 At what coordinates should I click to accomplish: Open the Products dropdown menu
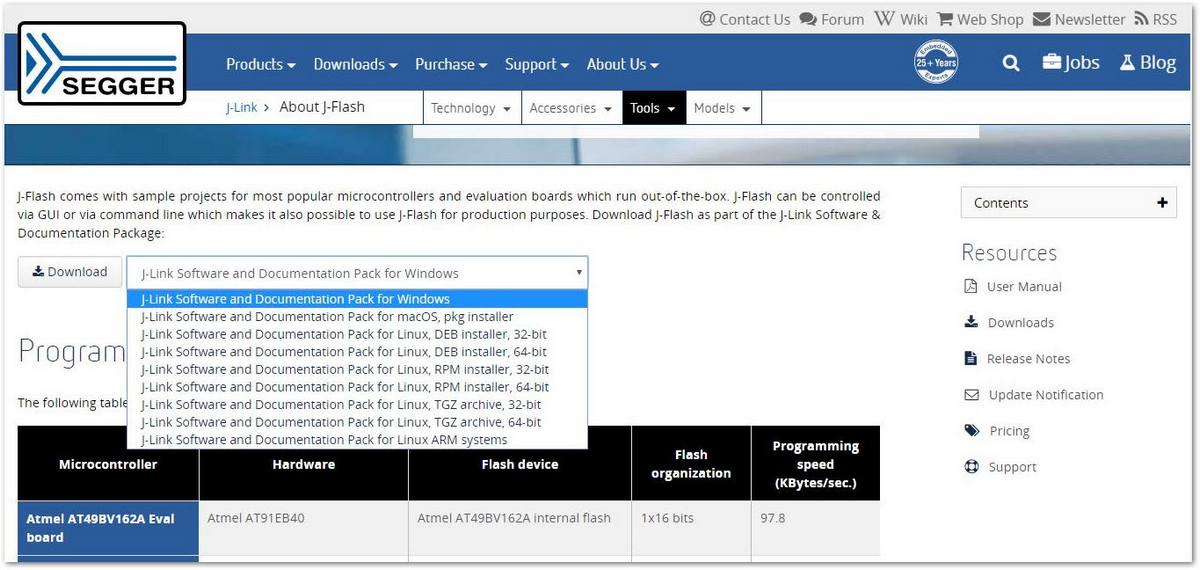pos(260,64)
